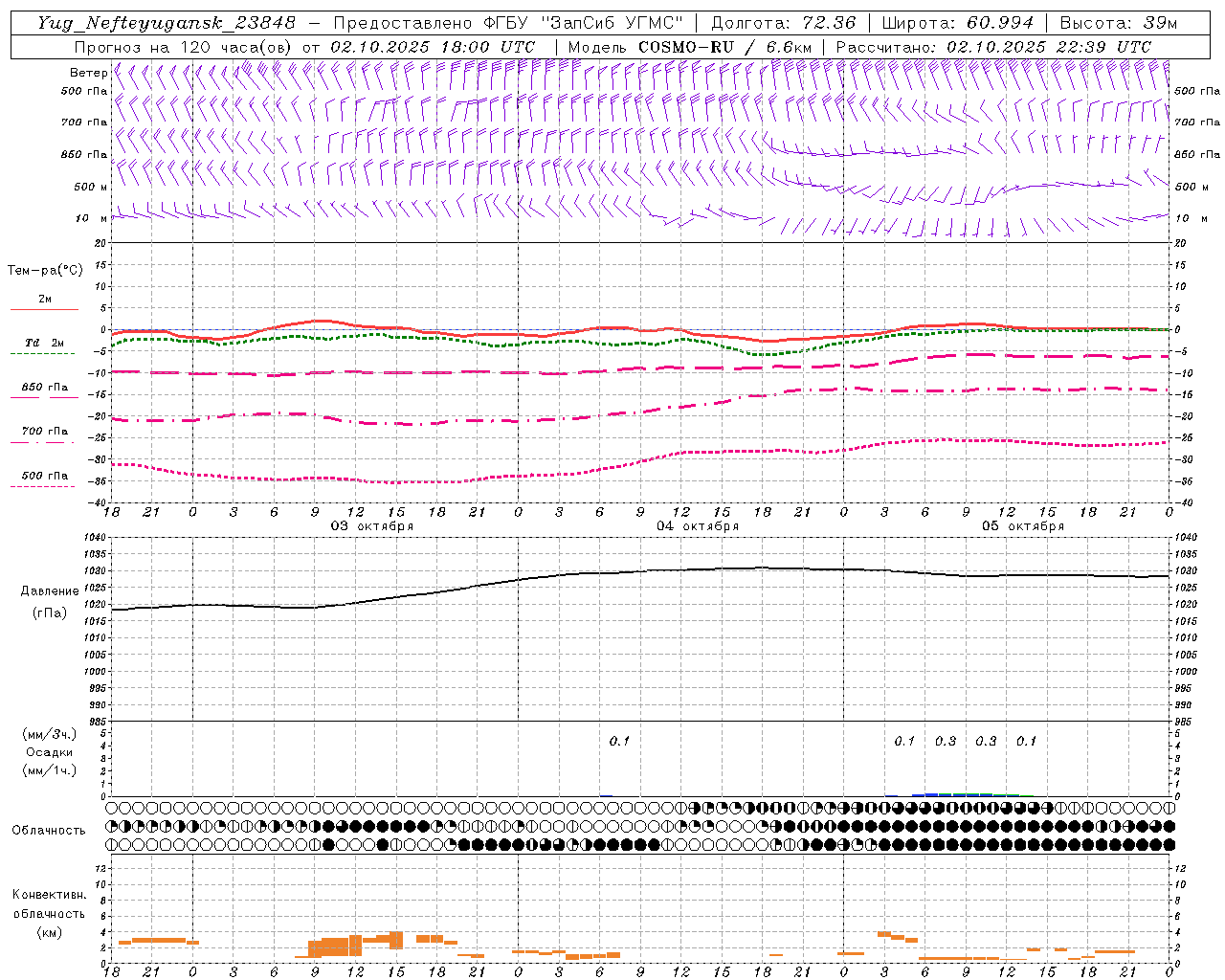Click the Высота: 39м header field
Image resolution: width=1225 pixels, height=980 pixels.
pos(1117,23)
